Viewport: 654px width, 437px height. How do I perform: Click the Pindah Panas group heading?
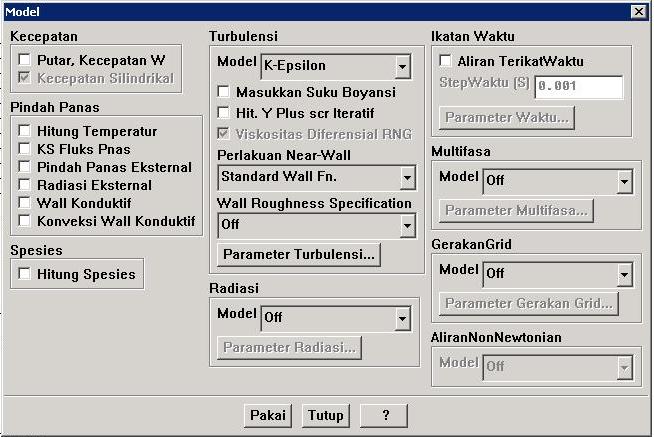click(x=55, y=107)
